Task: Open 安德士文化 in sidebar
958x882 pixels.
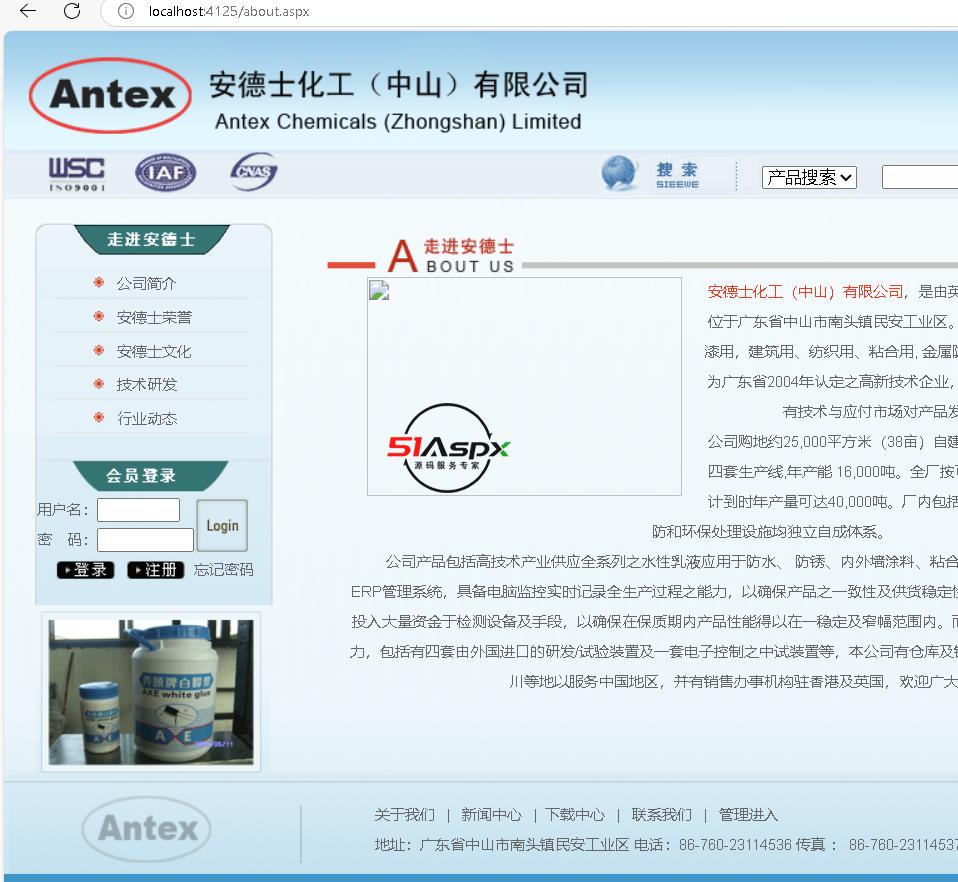Action: click(x=154, y=351)
